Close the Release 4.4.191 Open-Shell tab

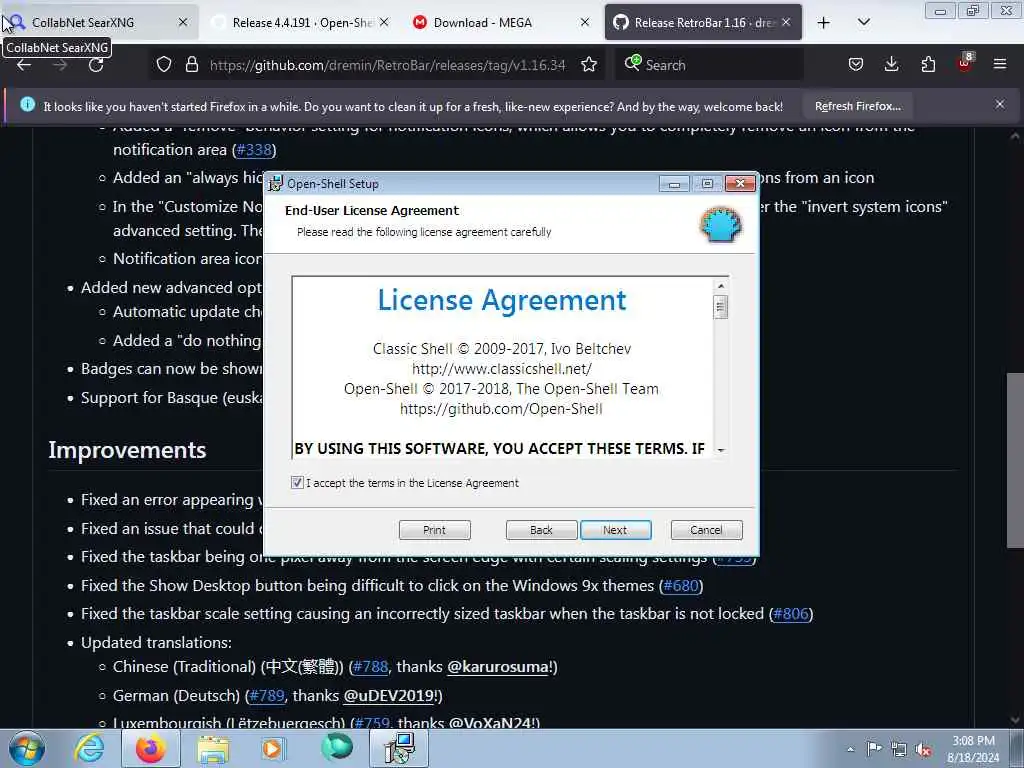(384, 22)
